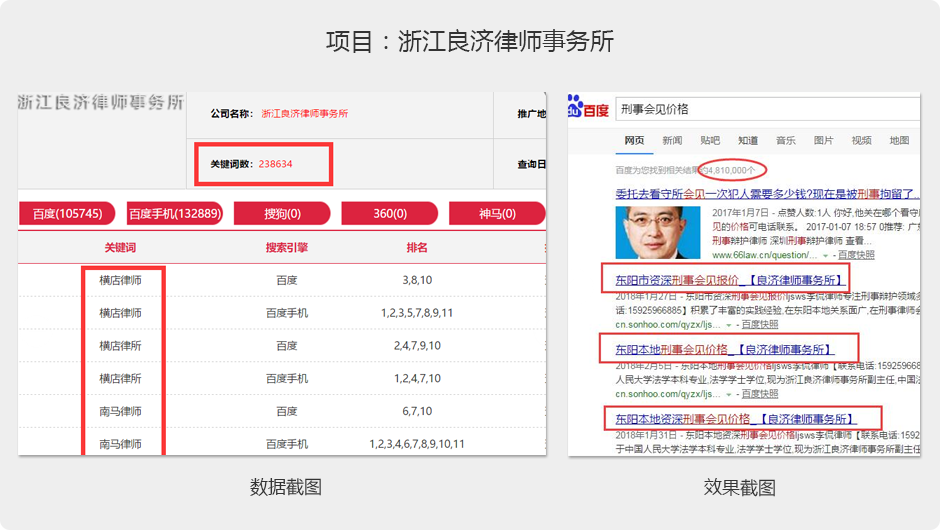Click the 浙江良济律师事务所 logo in the data panel
Screen dimensions: 940x530
tap(100, 103)
